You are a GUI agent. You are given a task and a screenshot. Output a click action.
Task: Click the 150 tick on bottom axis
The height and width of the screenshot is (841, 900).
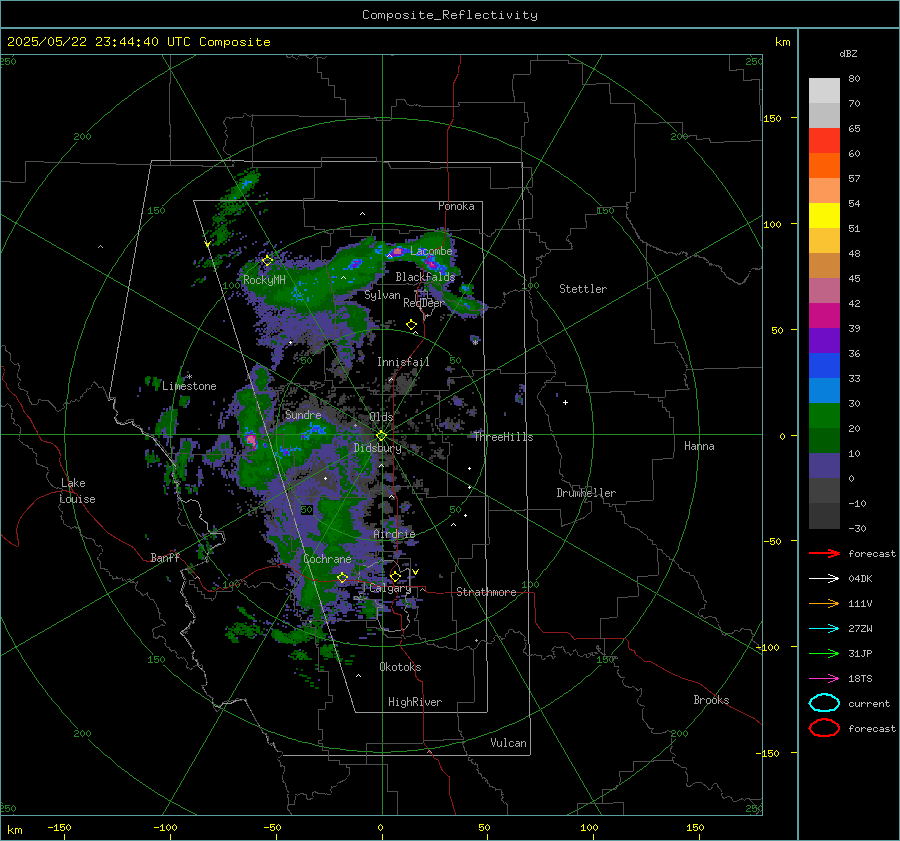[695, 827]
